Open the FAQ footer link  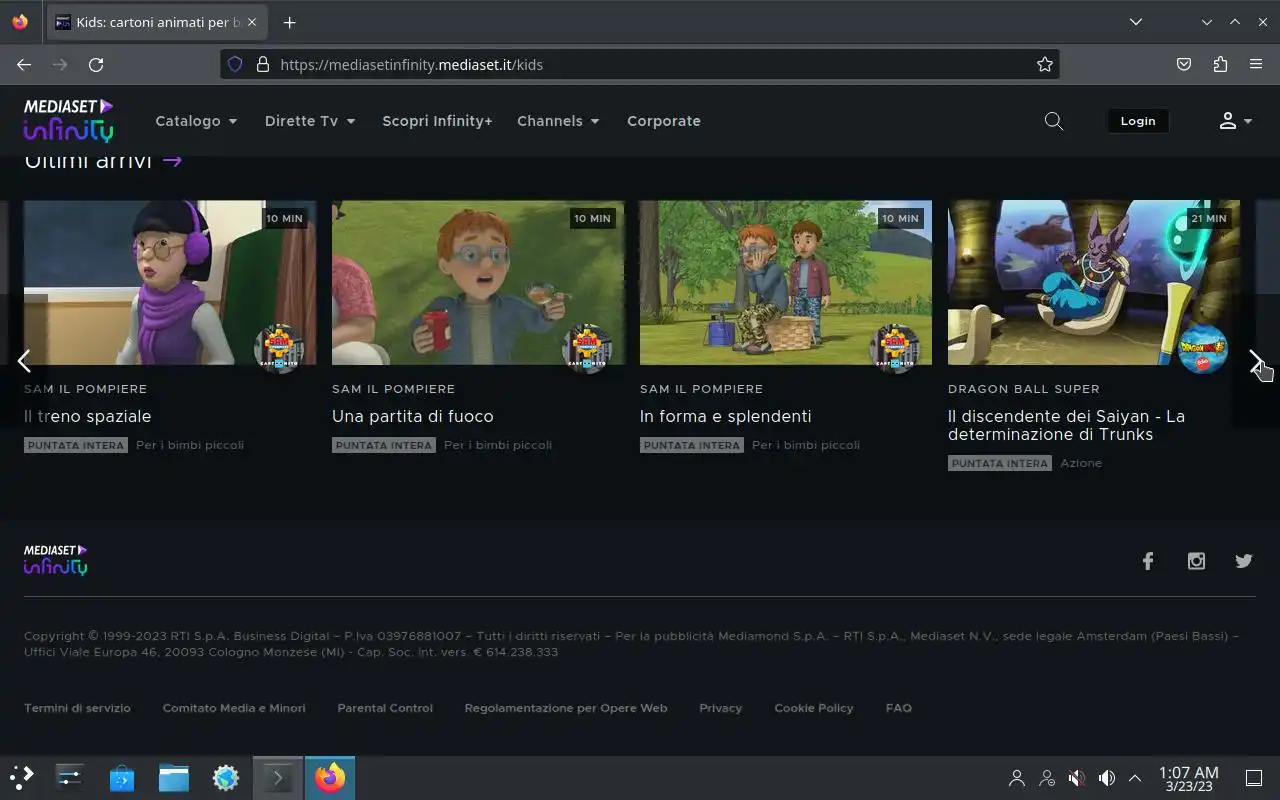coord(899,708)
